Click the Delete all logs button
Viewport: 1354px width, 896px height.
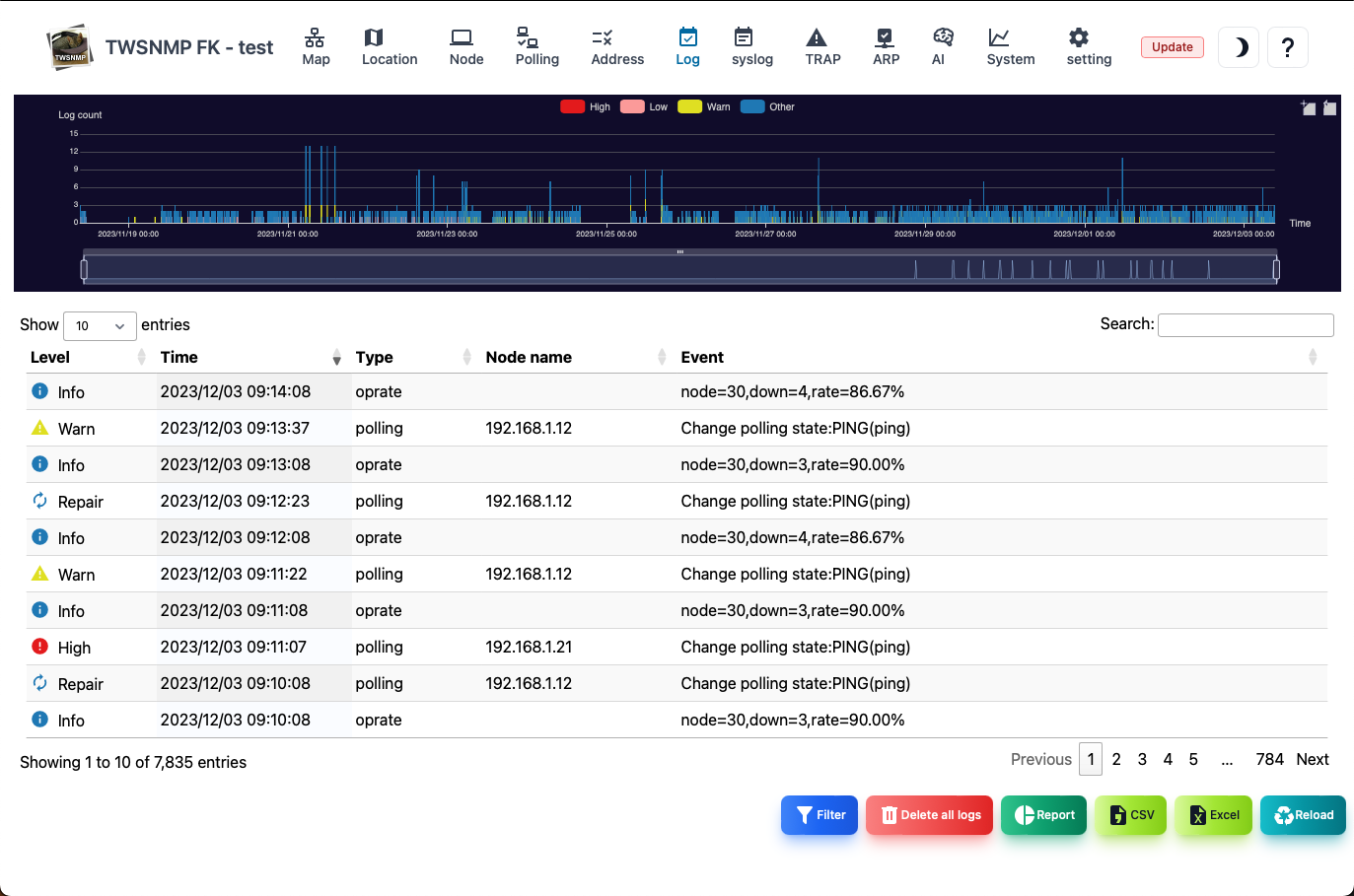pyautogui.click(x=929, y=815)
